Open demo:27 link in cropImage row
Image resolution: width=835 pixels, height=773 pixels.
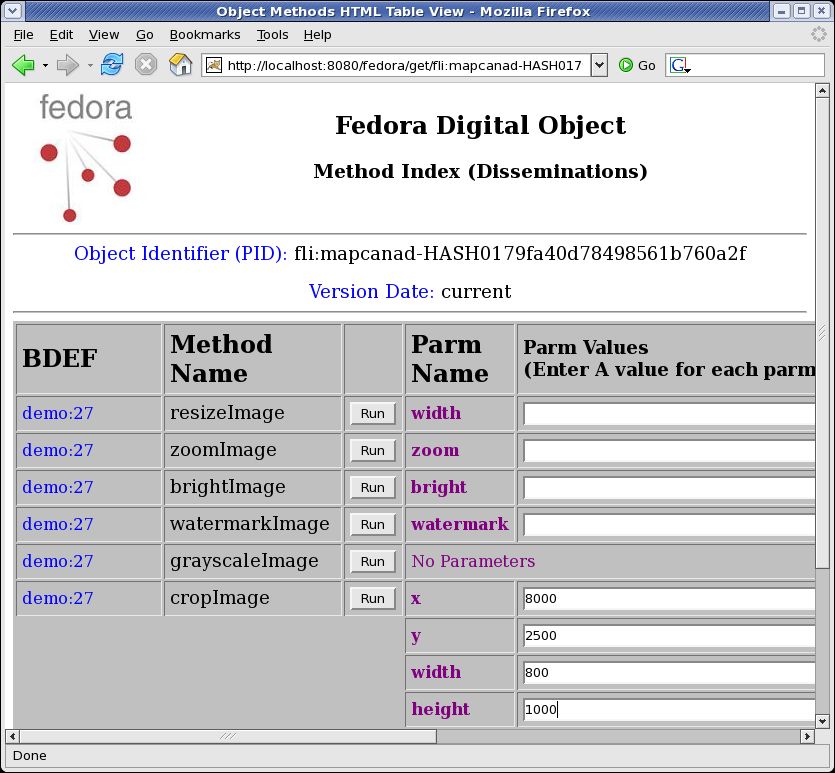(x=58, y=598)
